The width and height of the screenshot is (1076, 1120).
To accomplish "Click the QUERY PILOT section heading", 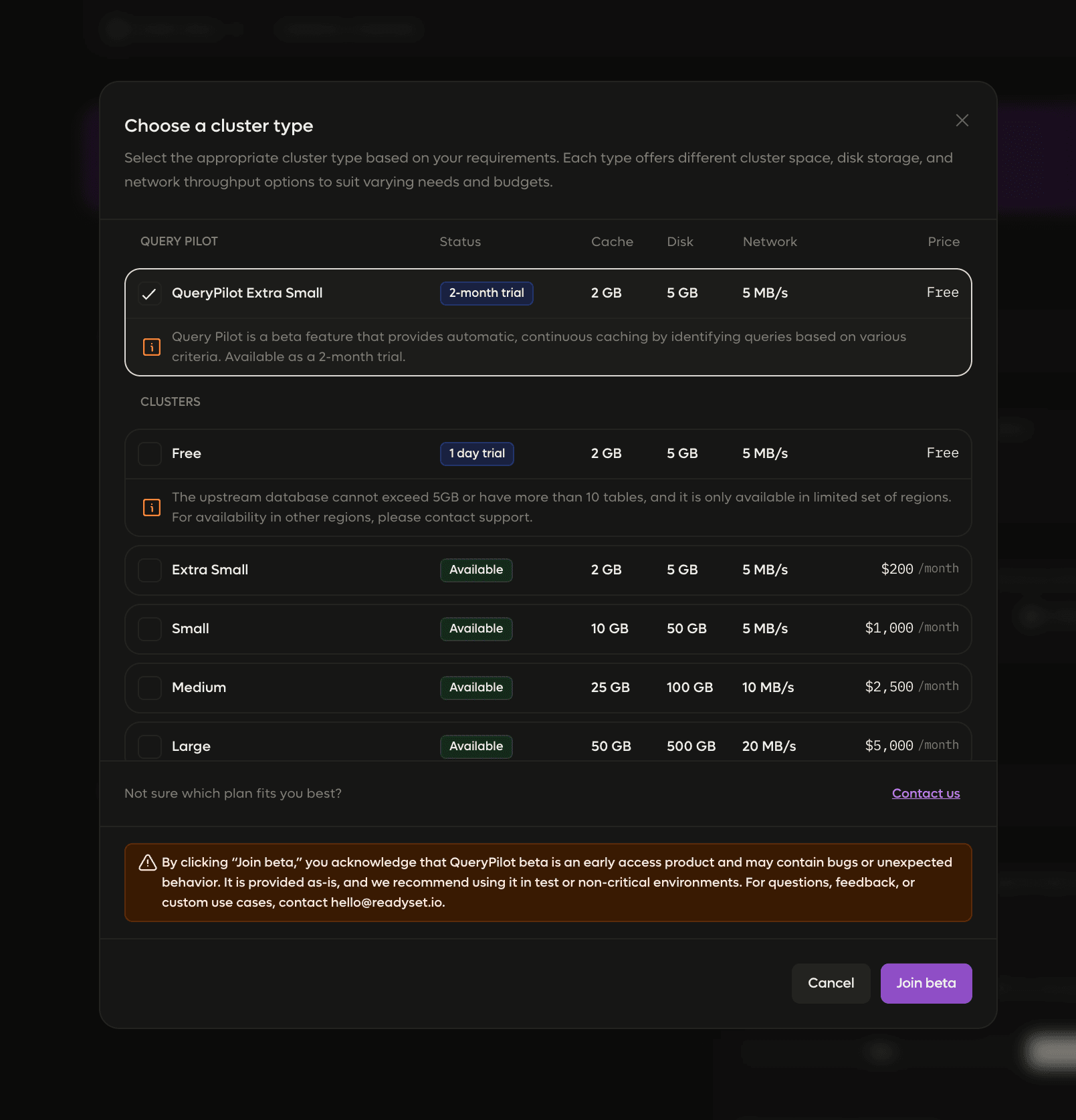I will 179,241.
